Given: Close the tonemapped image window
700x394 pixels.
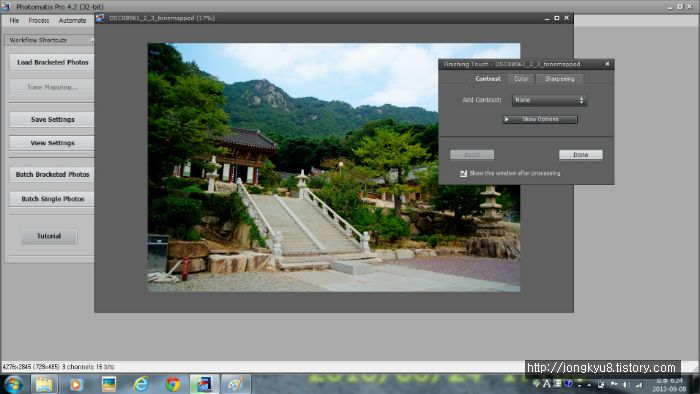Looking at the screenshot, I should click(567, 18).
